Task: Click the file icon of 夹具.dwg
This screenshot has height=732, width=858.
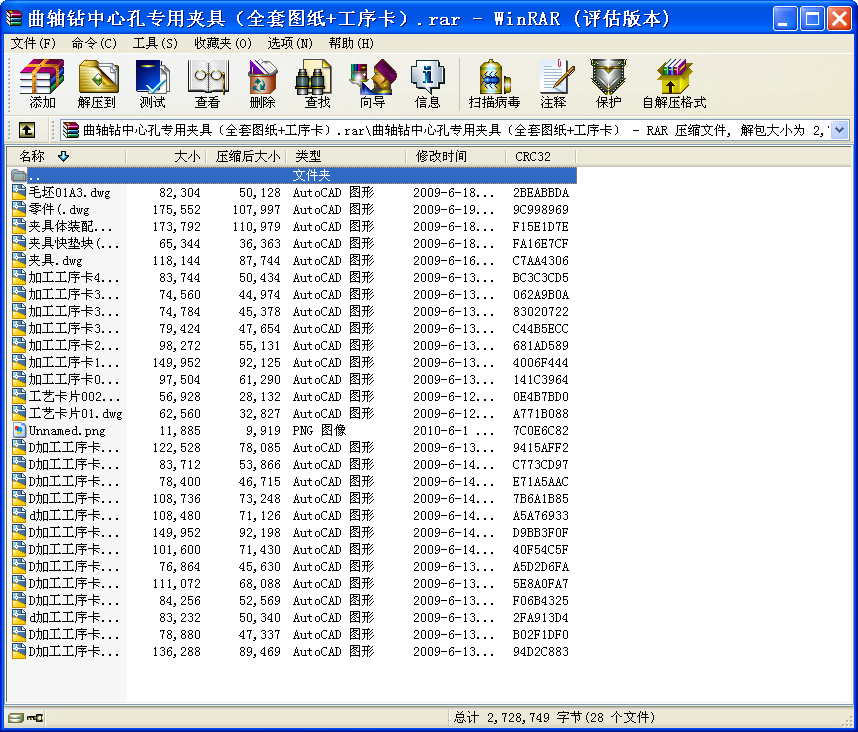Action: [19, 260]
